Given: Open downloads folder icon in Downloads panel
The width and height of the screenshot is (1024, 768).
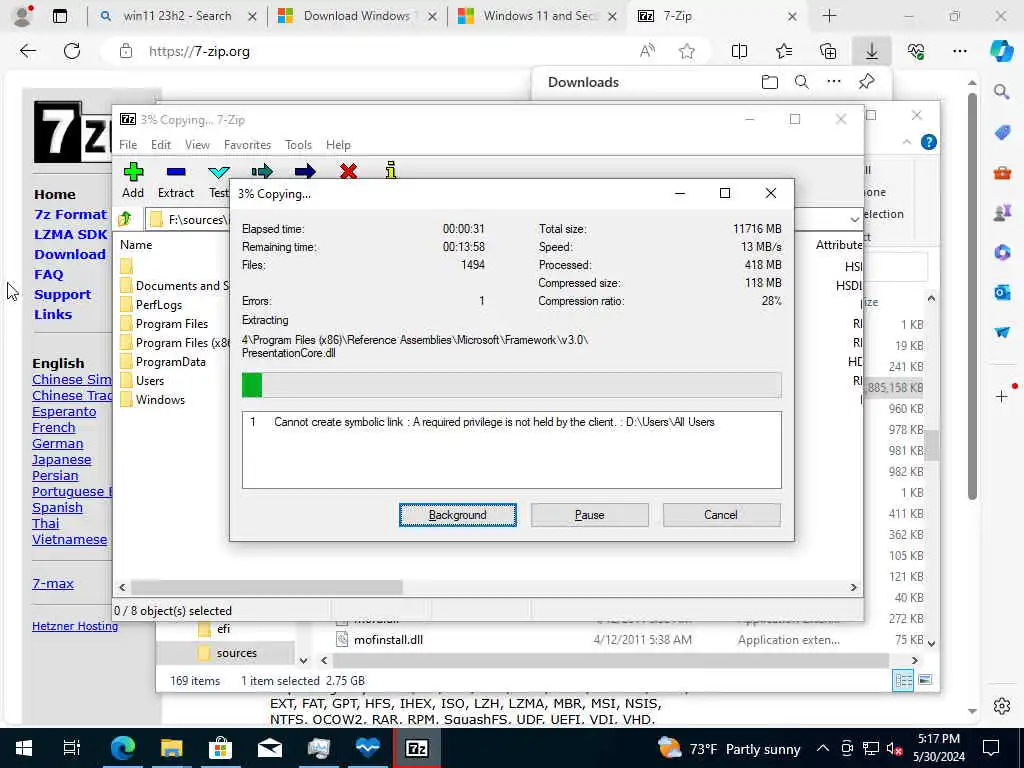Looking at the screenshot, I should (770, 82).
